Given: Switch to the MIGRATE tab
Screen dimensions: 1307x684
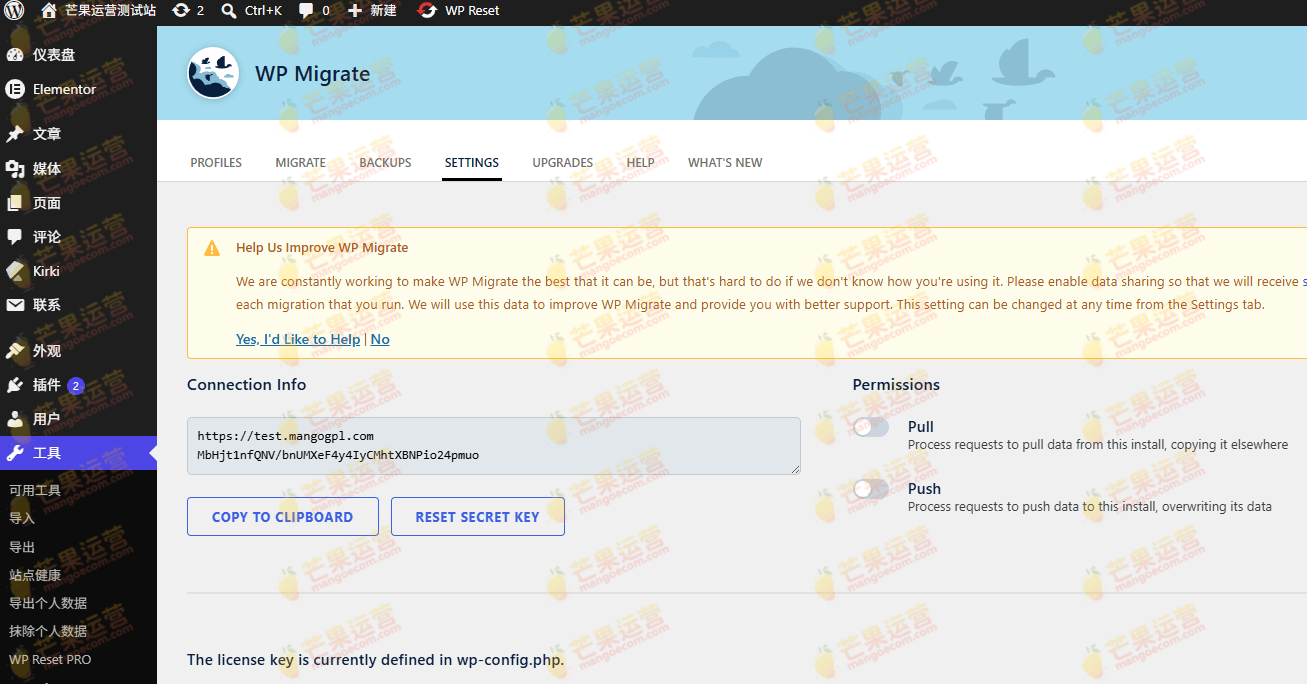Looking at the screenshot, I should (x=301, y=162).
